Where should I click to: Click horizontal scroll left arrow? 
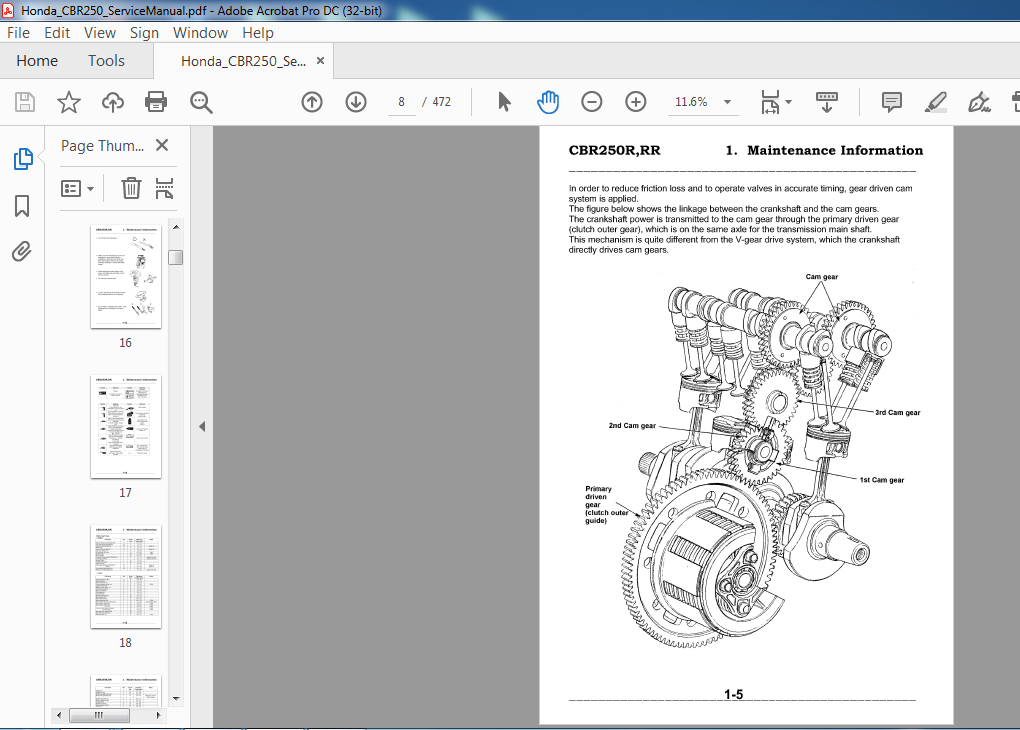point(59,716)
